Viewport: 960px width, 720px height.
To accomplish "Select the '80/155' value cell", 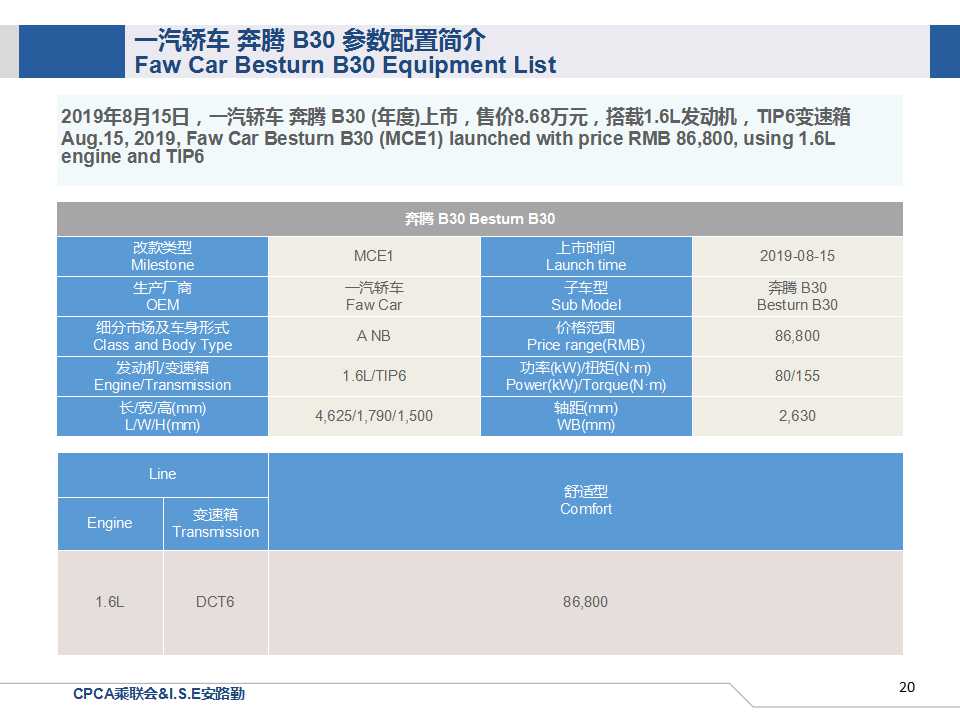I will click(x=797, y=376).
